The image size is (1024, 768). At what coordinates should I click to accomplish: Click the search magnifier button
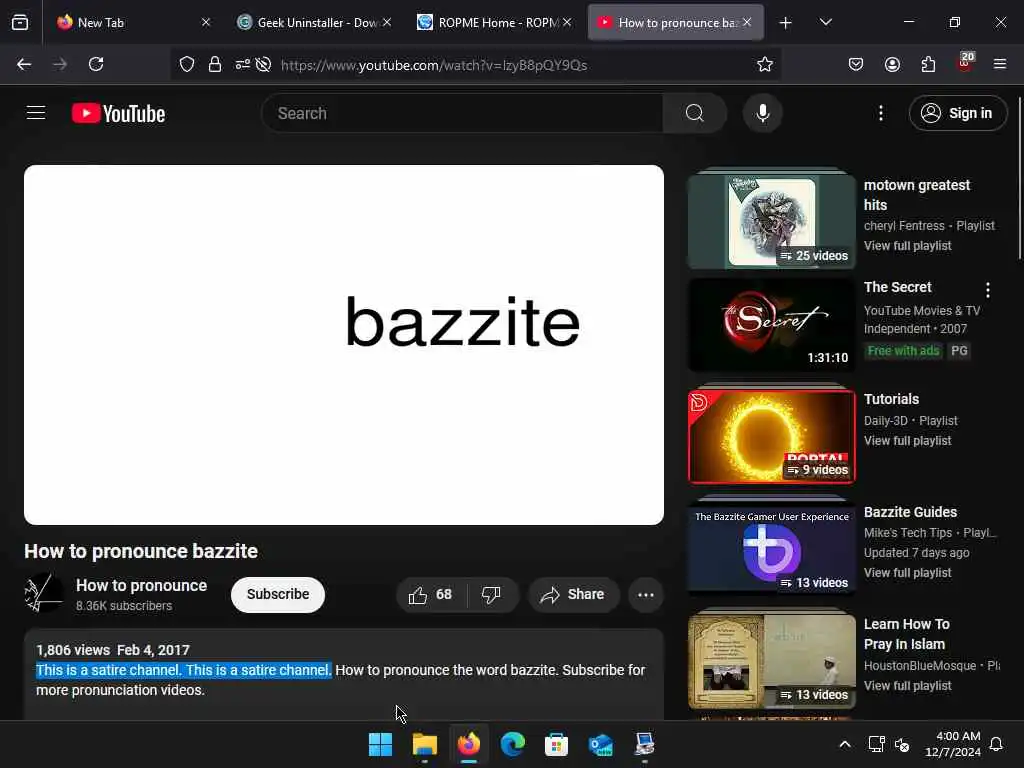pos(695,113)
